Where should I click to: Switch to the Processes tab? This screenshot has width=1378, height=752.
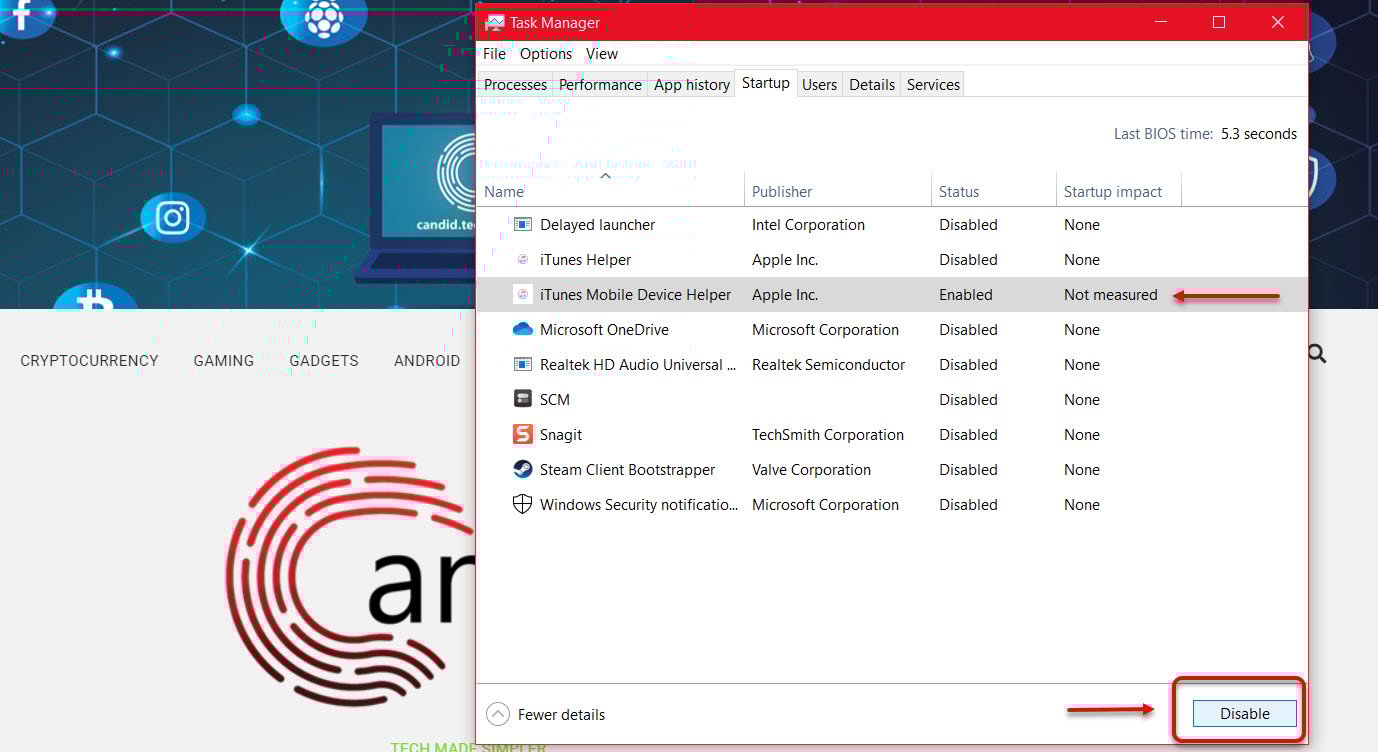coord(515,85)
